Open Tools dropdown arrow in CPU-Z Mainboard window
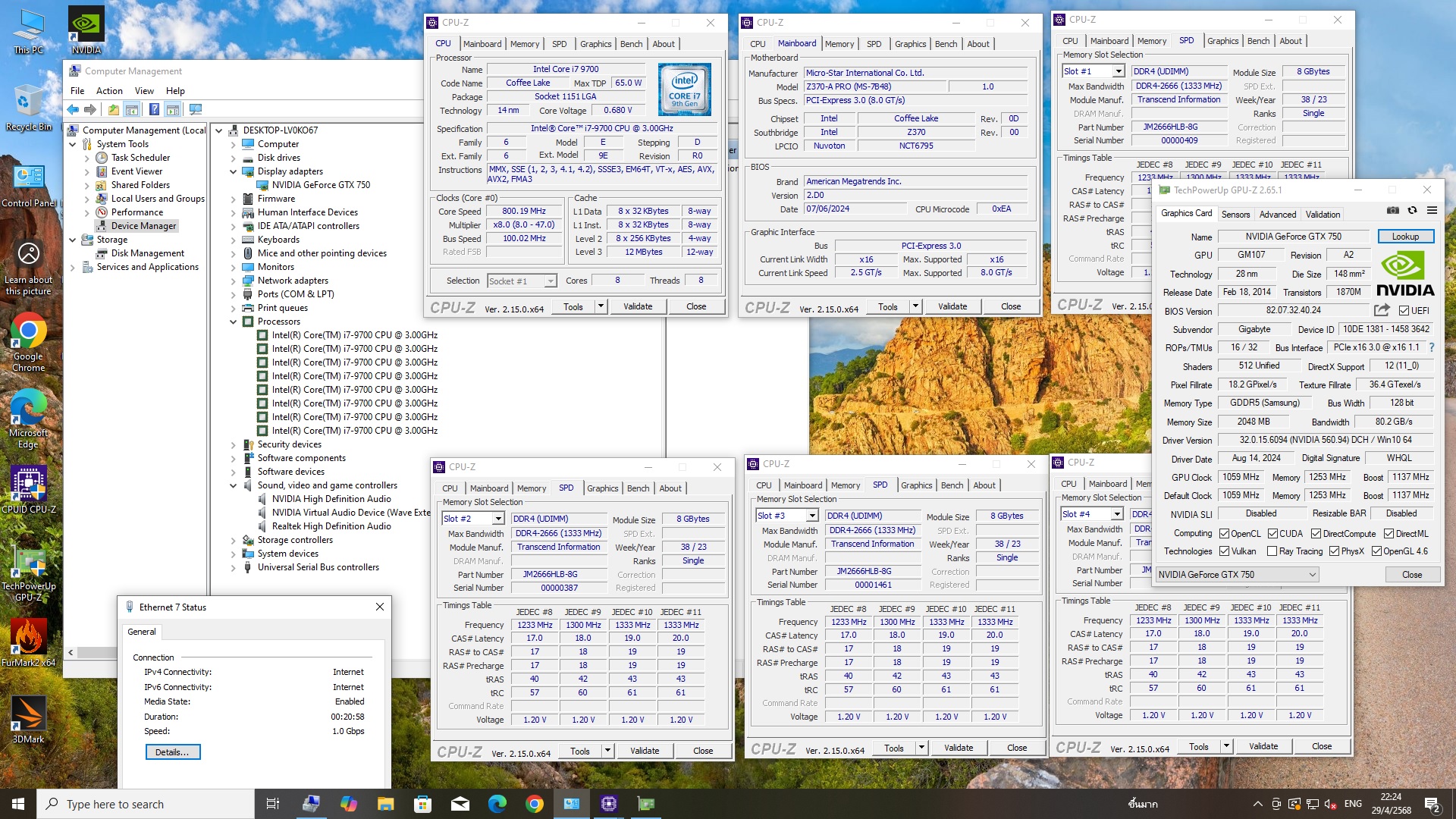The width and height of the screenshot is (1456, 819). [x=915, y=306]
